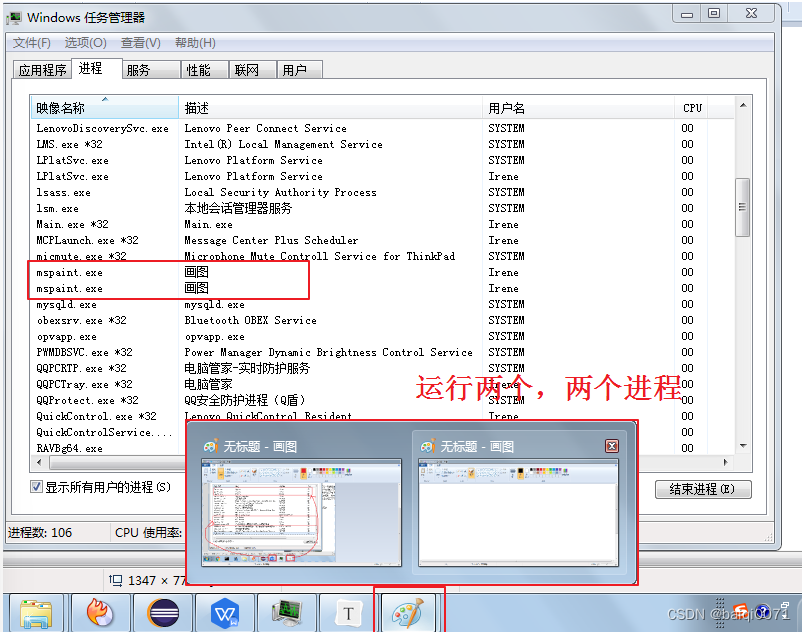Select the obexsrv.exe *32 process

[81, 320]
